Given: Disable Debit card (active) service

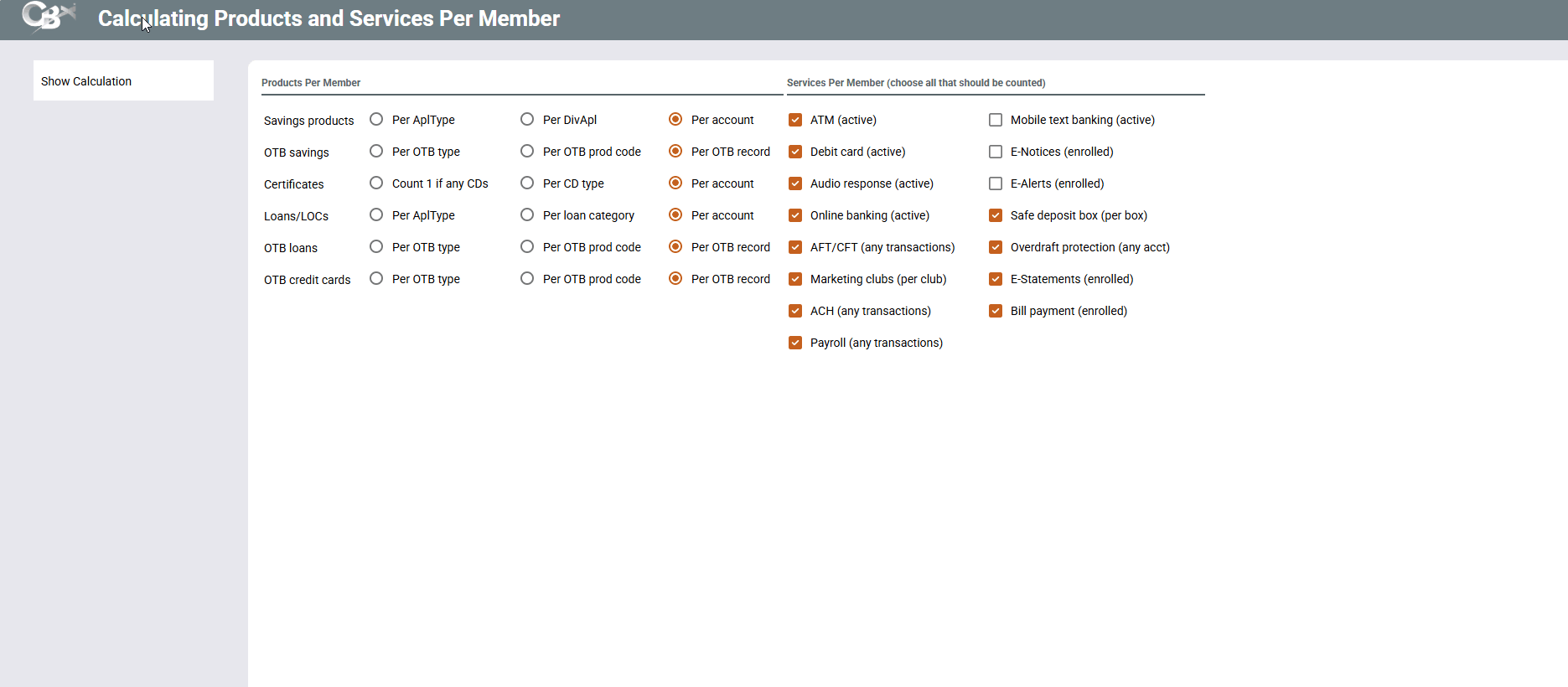Looking at the screenshot, I should (x=795, y=152).
